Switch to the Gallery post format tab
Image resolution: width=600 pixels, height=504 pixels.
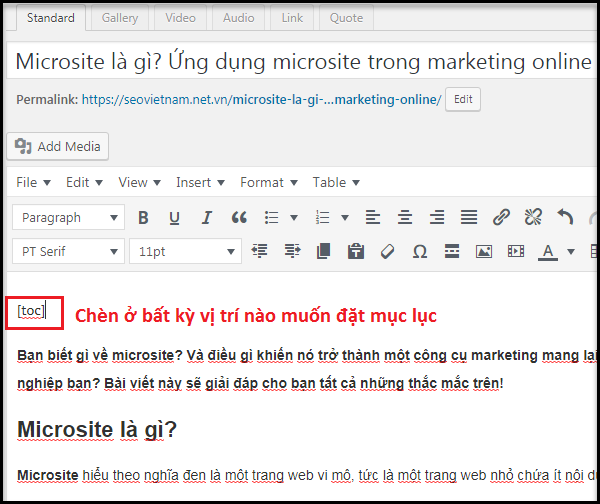pyautogui.click(x=119, y=18)
